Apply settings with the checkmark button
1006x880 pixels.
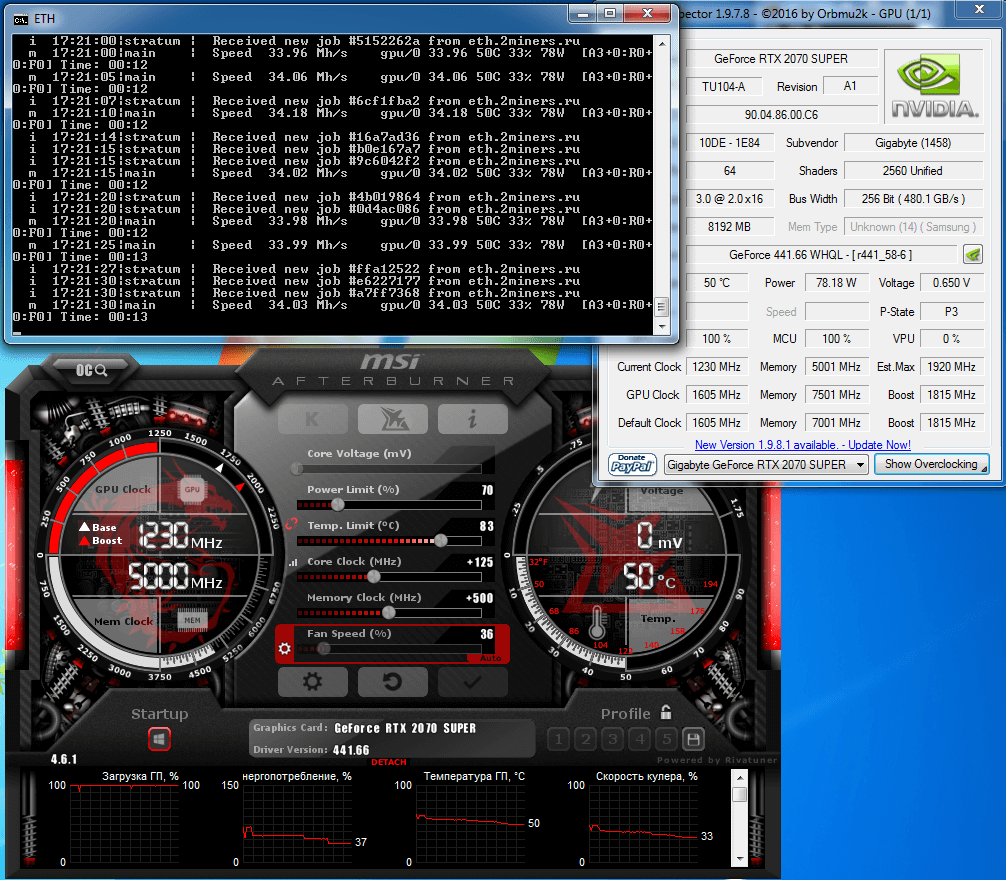(x=472, y=682)
